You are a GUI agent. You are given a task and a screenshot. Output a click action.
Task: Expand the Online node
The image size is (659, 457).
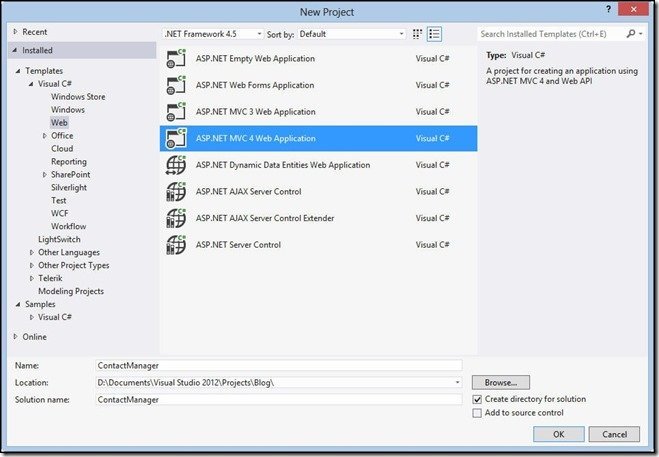[x=16, y=337]
